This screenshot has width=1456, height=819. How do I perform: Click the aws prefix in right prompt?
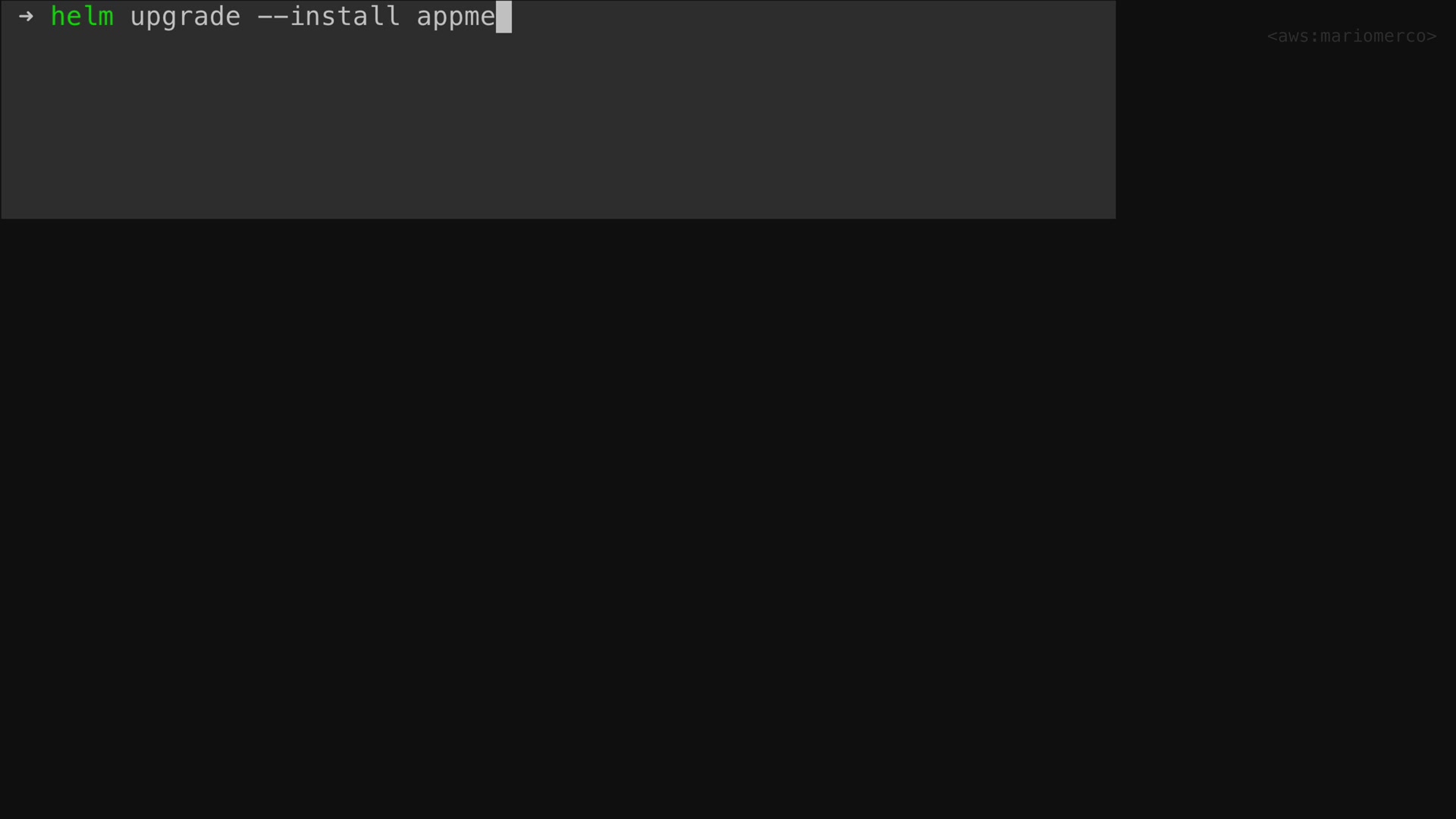click(1293, 36)
